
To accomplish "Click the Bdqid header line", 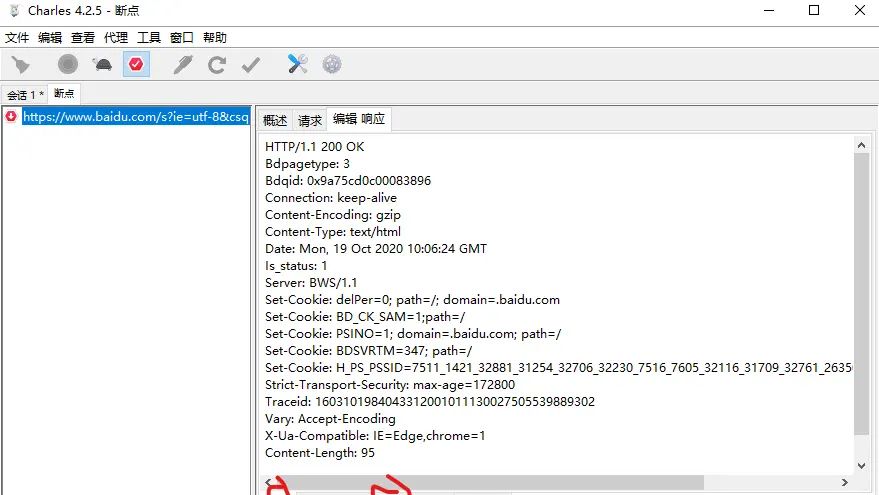I will (348, 181).
